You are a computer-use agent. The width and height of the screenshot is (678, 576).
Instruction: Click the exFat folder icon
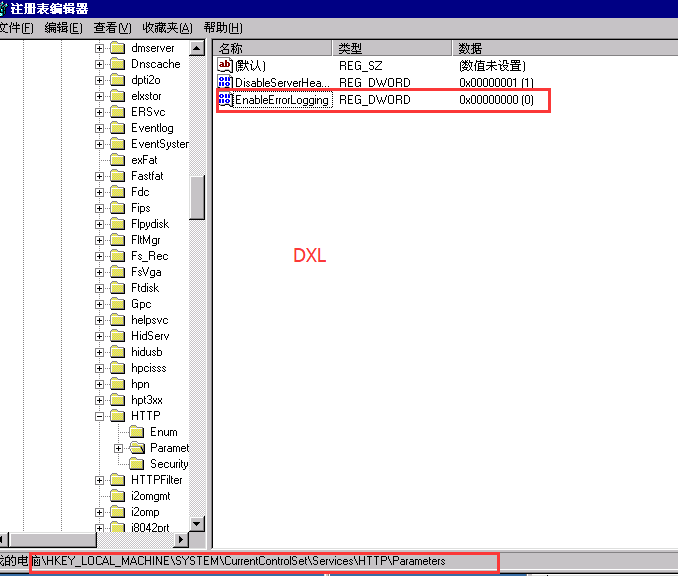(x=118, y=160)
